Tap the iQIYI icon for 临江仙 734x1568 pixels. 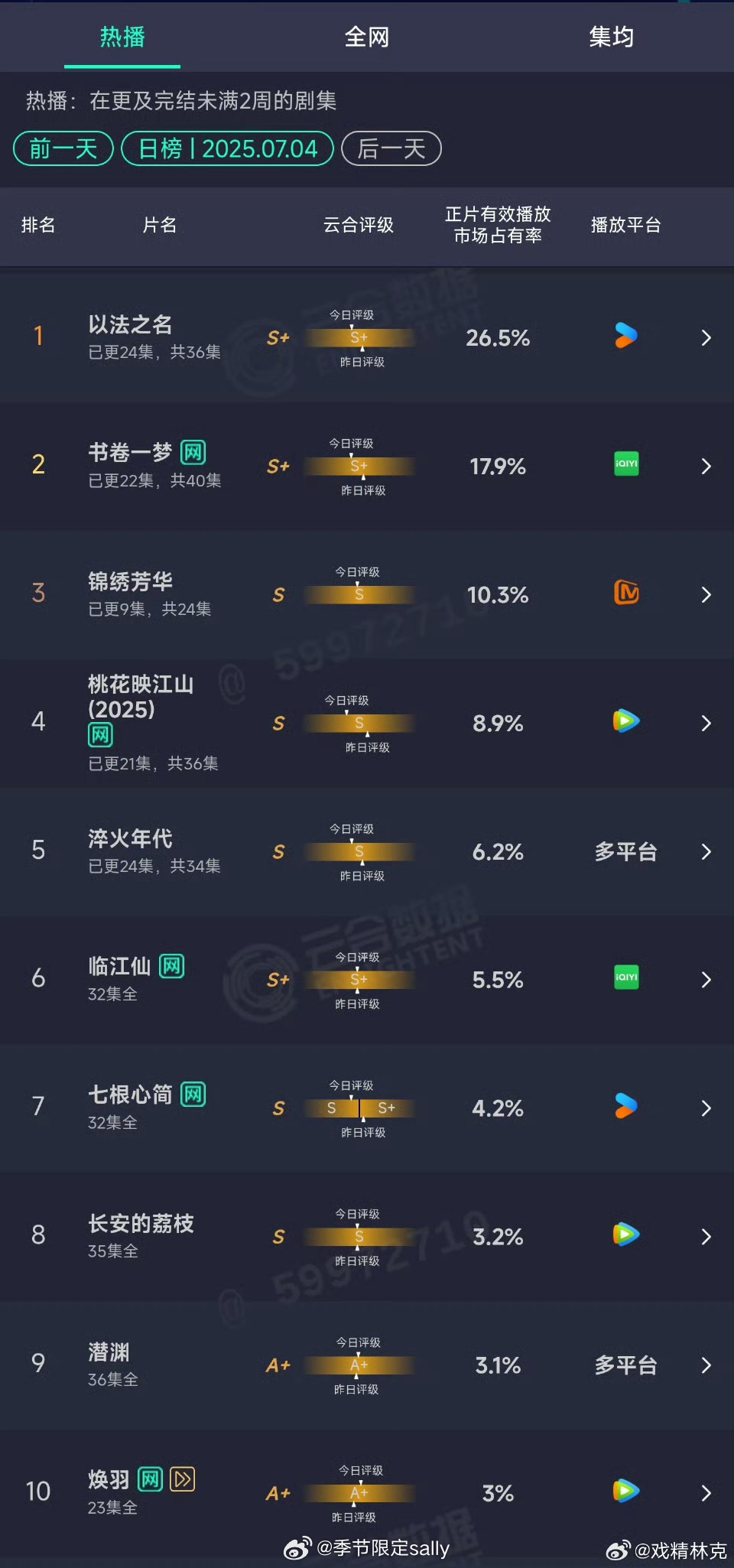(626, 978)
